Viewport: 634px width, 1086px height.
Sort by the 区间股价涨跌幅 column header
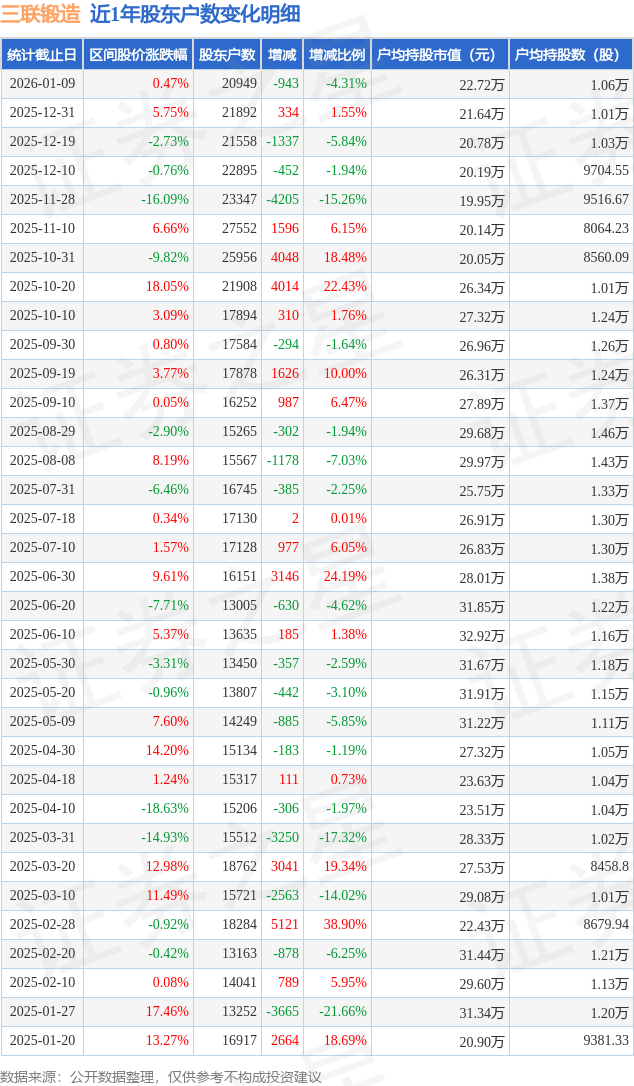137,55
